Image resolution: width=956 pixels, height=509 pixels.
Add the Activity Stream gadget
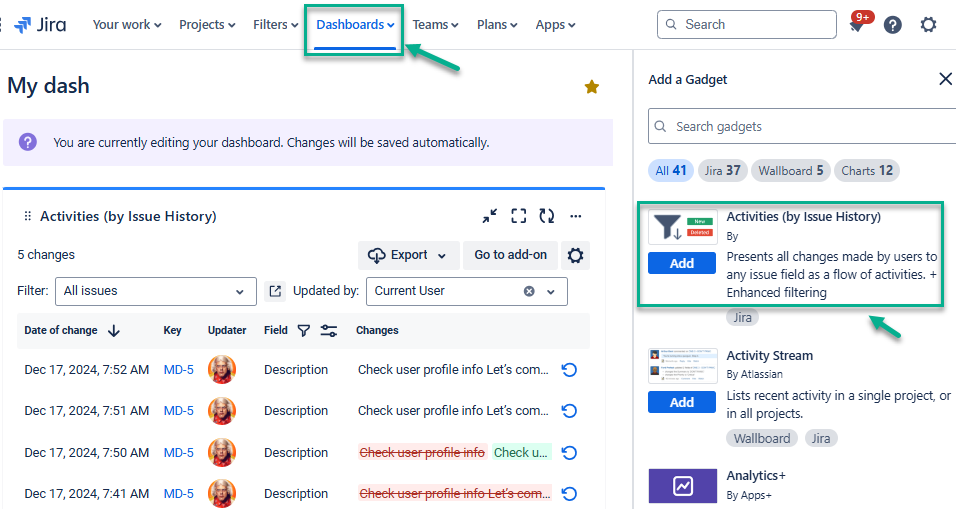682,402
